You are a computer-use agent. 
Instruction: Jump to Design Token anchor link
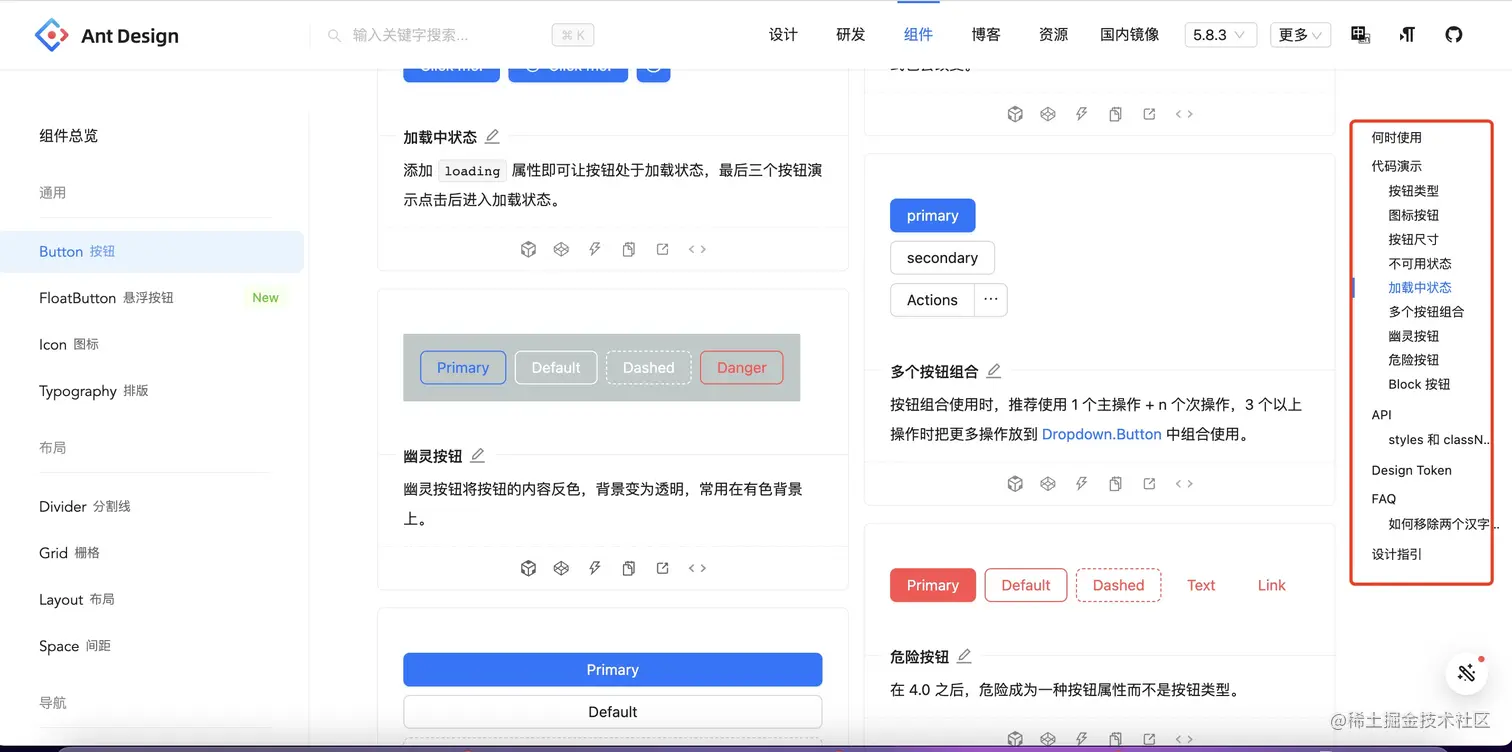tap(1411, 470)
